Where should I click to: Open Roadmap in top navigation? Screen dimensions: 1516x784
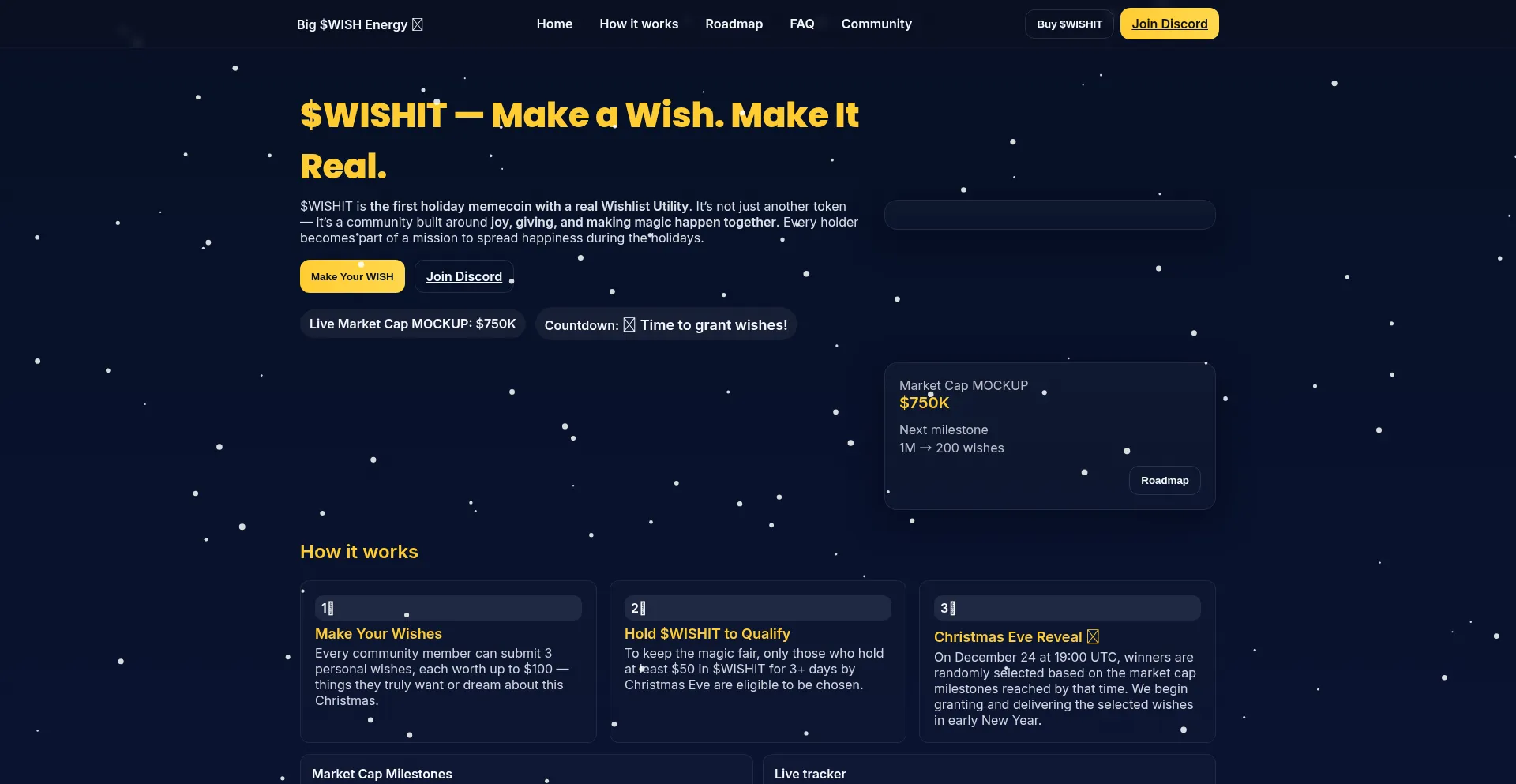734,24
